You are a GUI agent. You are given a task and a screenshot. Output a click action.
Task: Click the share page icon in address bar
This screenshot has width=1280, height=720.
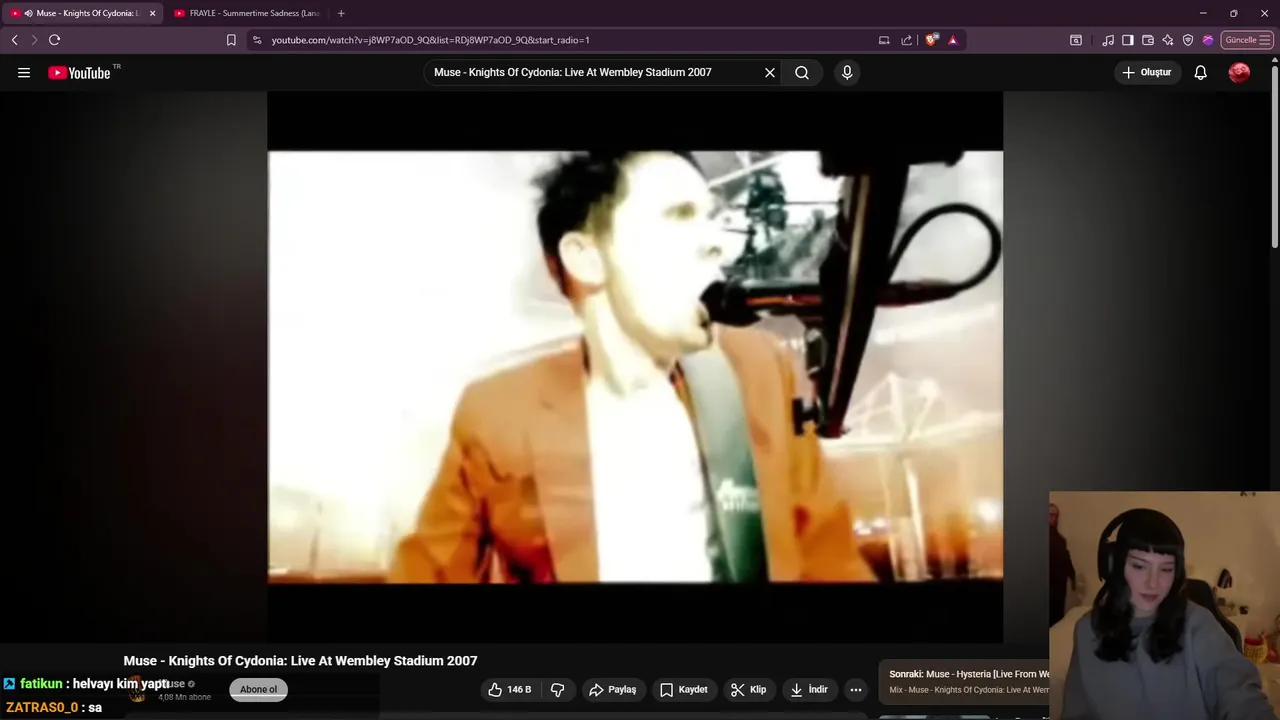tap(906, 40)
